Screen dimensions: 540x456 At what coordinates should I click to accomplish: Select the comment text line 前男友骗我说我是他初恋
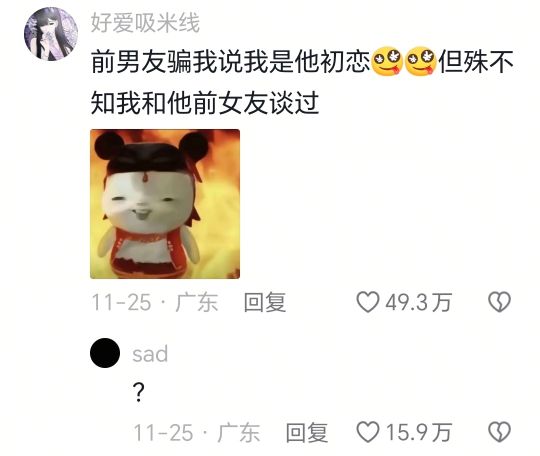coord(230,62)
